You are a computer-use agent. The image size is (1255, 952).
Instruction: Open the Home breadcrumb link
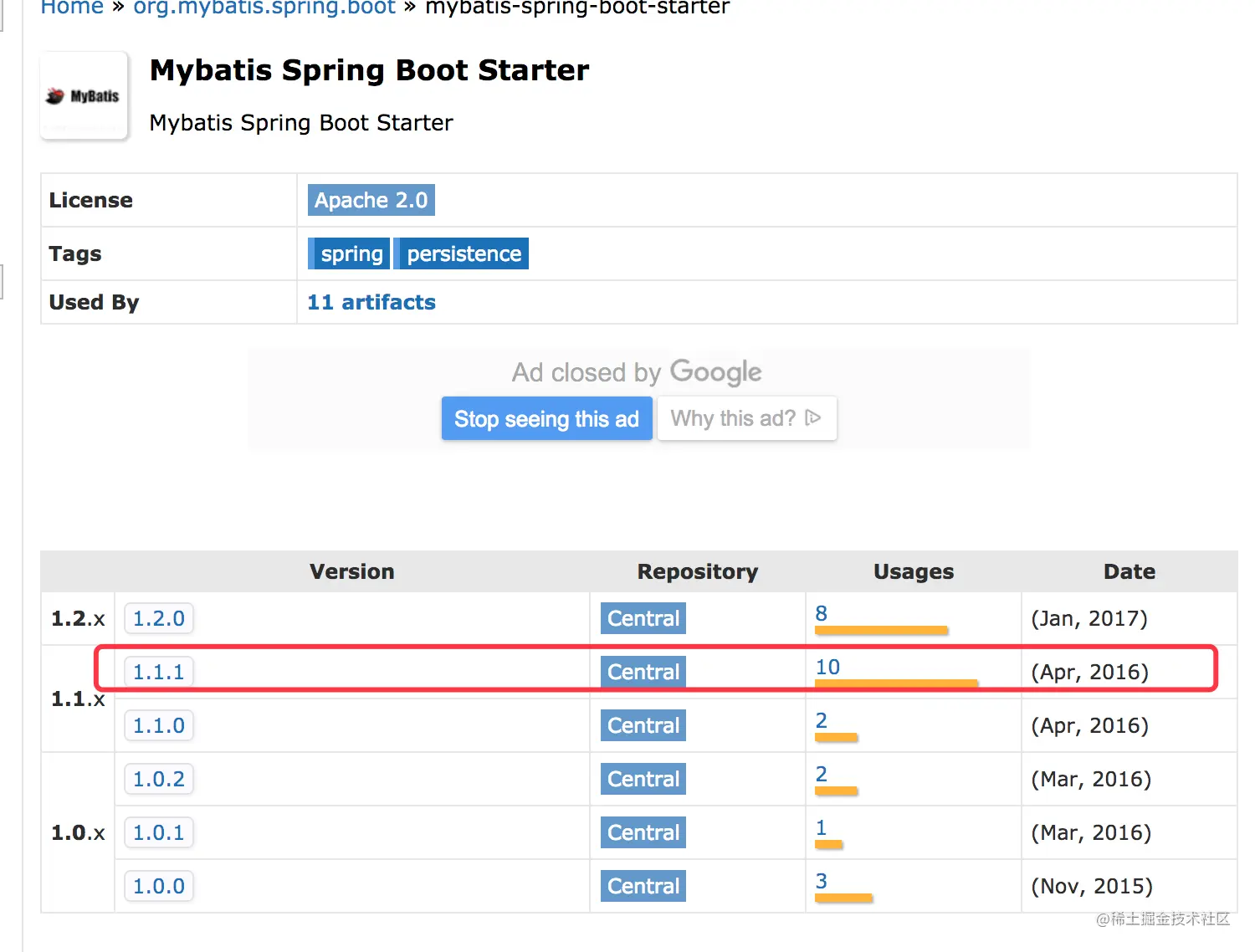tap(72, 8)
